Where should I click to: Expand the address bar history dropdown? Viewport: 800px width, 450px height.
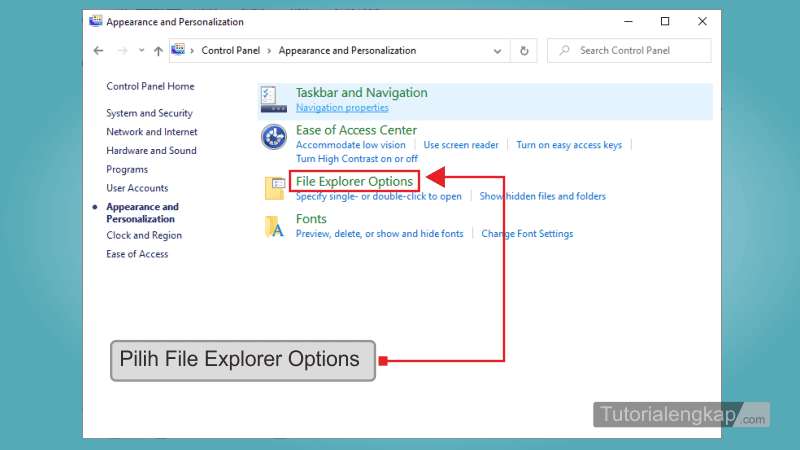[497, 51]
